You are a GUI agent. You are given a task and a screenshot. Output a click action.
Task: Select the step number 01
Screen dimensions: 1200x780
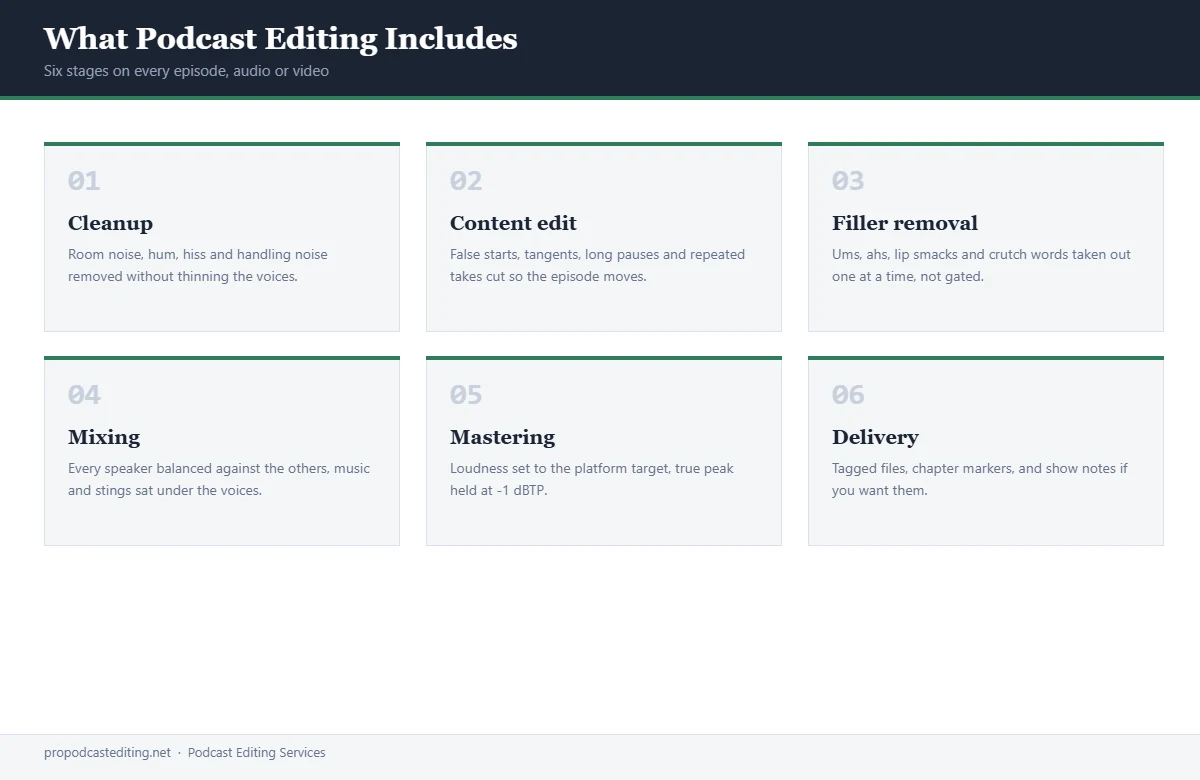coord(84,181)
